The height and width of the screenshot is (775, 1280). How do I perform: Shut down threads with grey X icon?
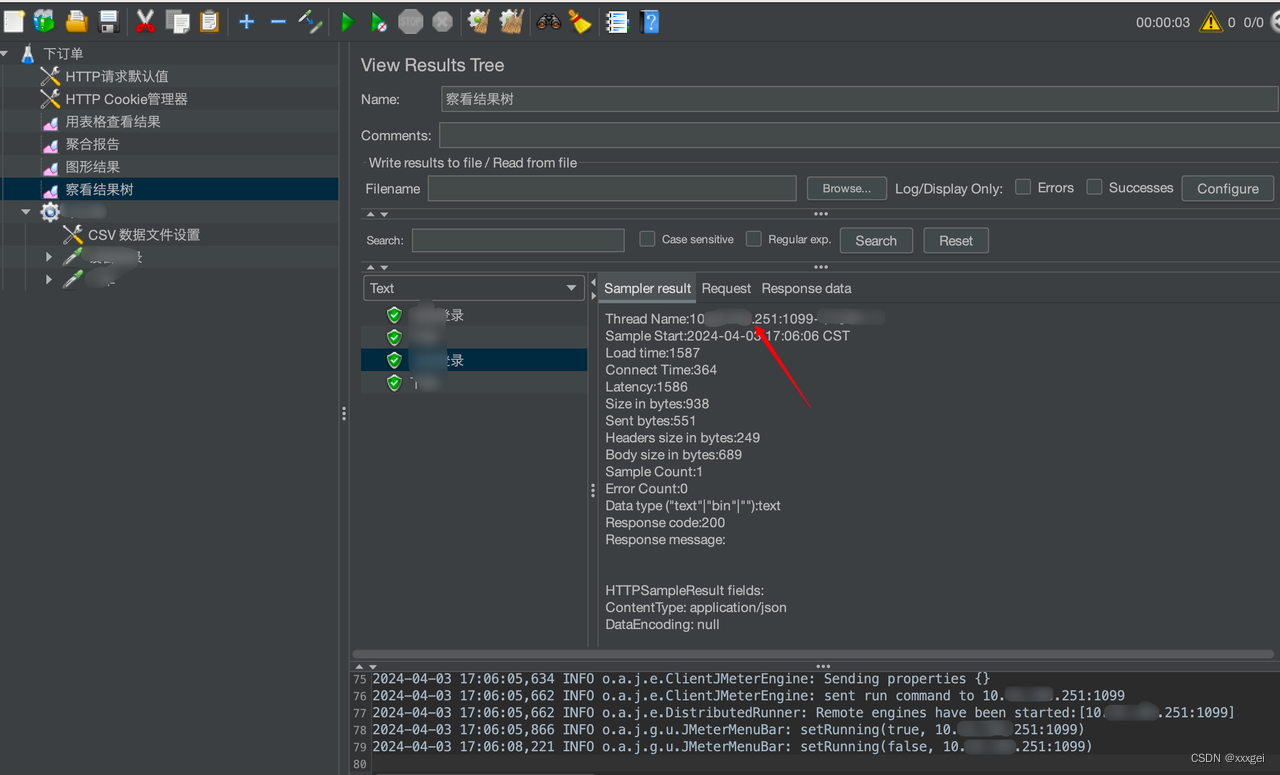pos(443,21)
